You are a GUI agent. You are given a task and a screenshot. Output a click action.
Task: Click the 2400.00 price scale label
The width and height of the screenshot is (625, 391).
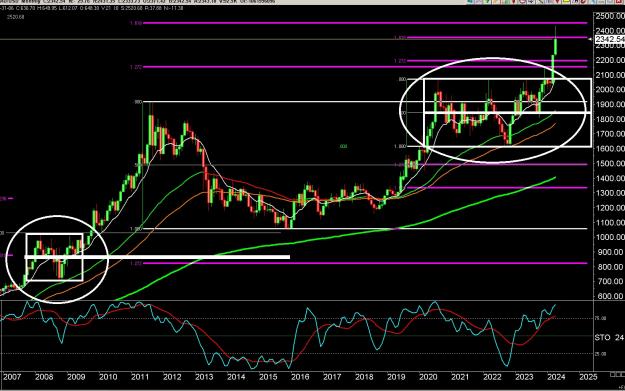(610, 31)
